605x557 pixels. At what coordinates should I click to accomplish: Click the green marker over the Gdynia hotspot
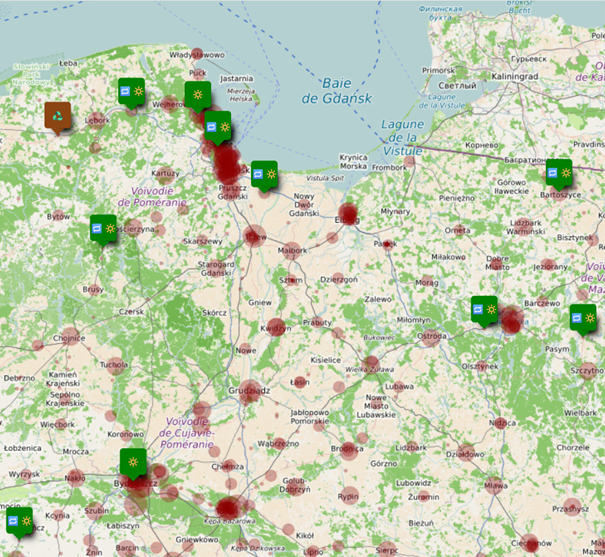[217, 127]
